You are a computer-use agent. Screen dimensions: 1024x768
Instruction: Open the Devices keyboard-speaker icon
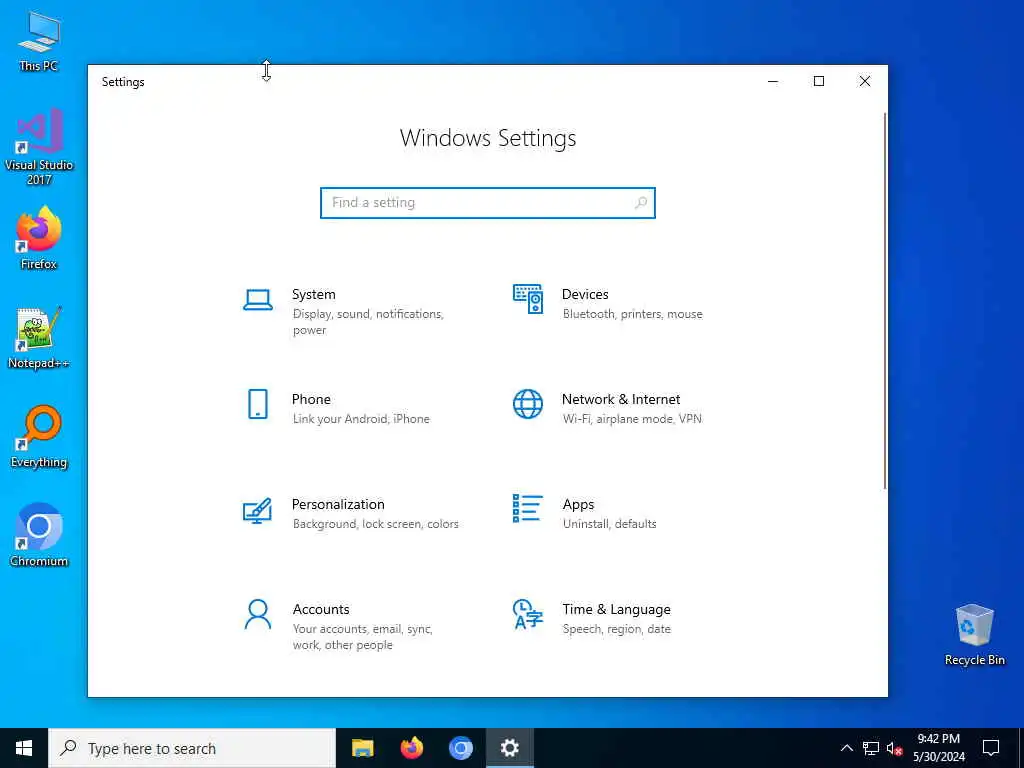pos(528,299)
